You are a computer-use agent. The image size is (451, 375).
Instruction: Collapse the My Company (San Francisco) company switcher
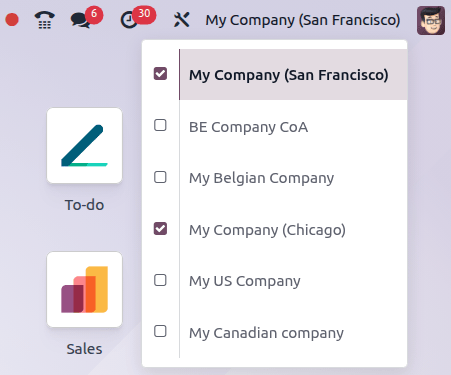pyautogui.click(x=303, y=20)
